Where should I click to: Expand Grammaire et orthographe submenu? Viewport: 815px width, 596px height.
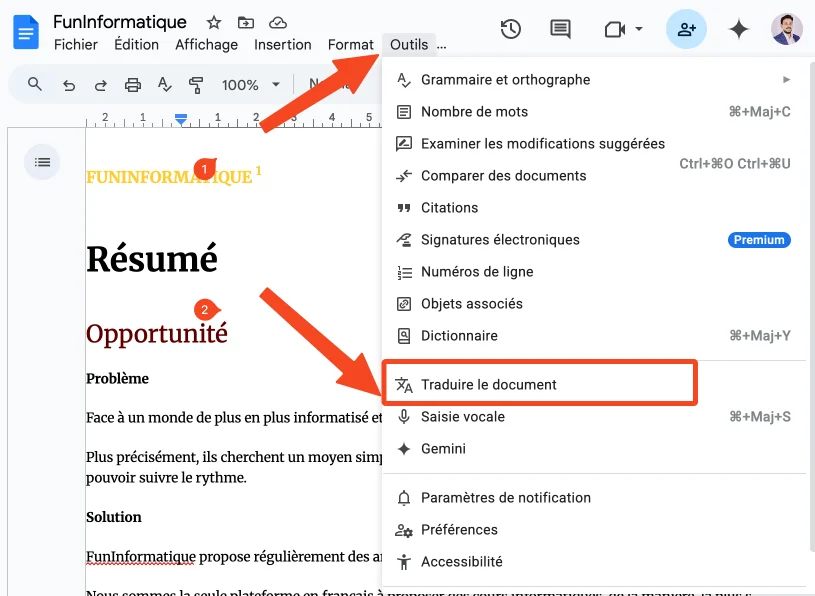593,80
